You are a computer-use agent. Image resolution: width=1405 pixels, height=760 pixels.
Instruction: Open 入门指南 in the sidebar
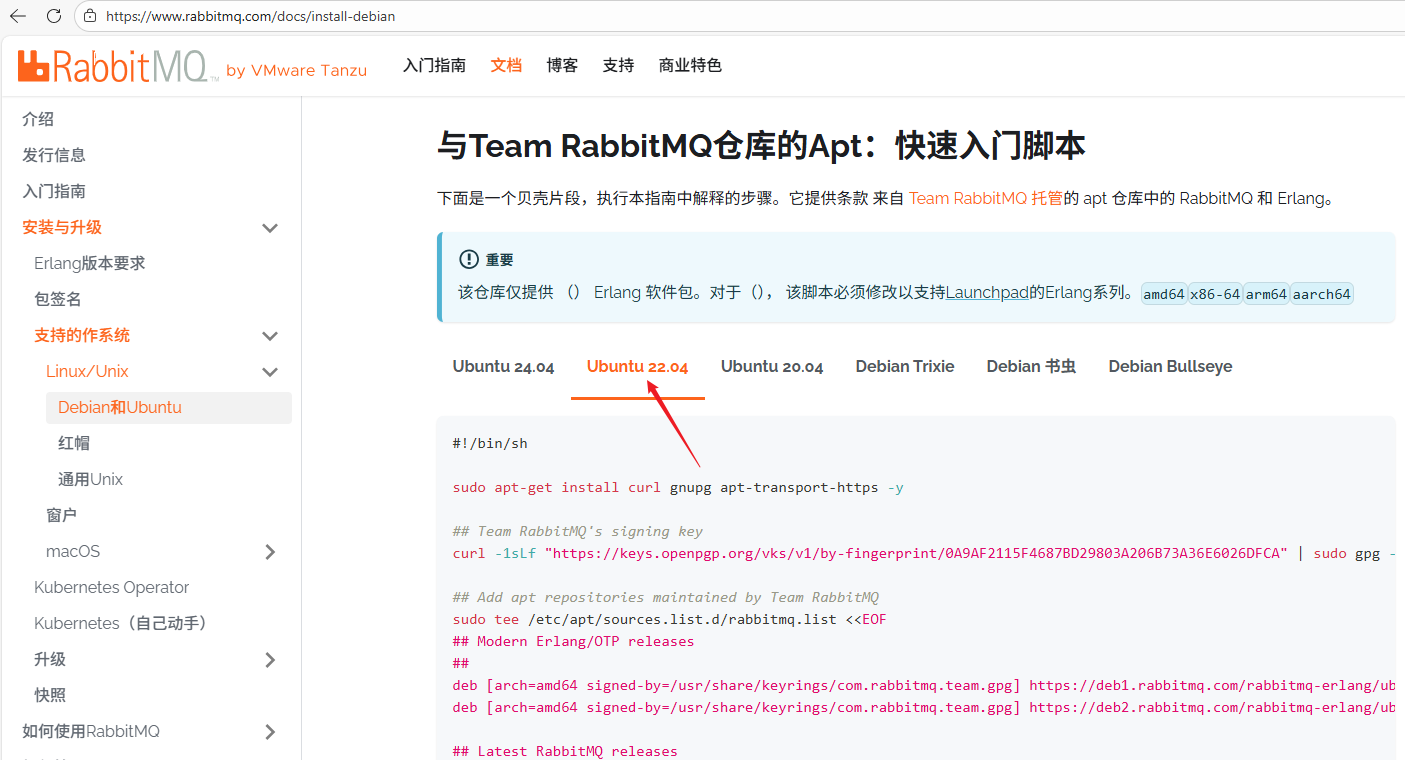coord(54,191)
